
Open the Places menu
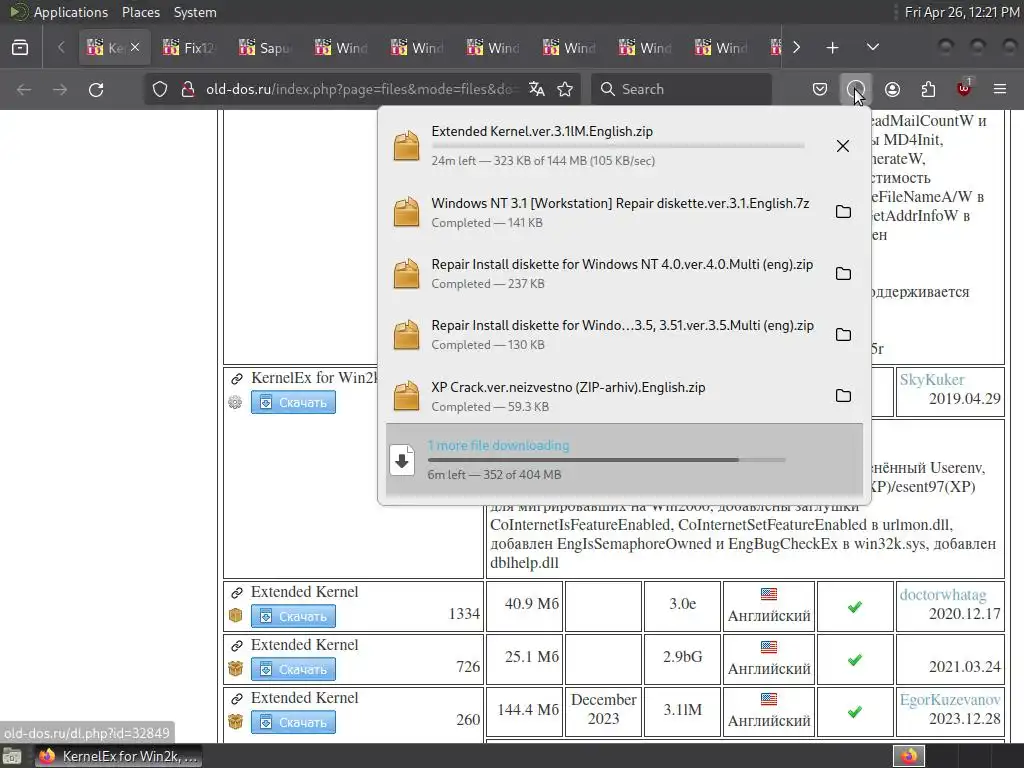pos(140,12)
